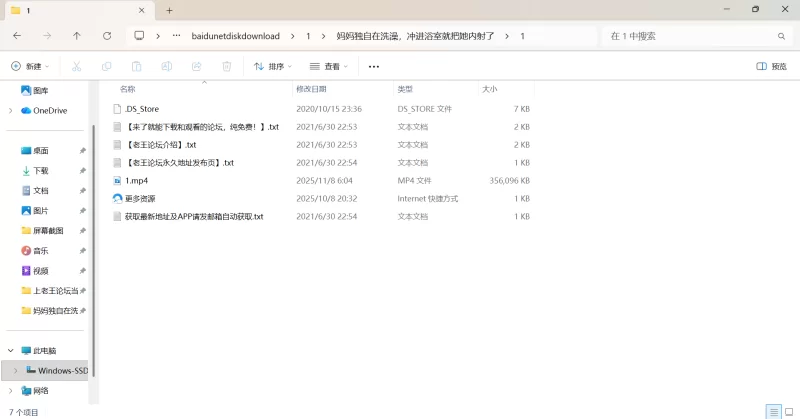Toggle the 预览 preview pane

771,66
